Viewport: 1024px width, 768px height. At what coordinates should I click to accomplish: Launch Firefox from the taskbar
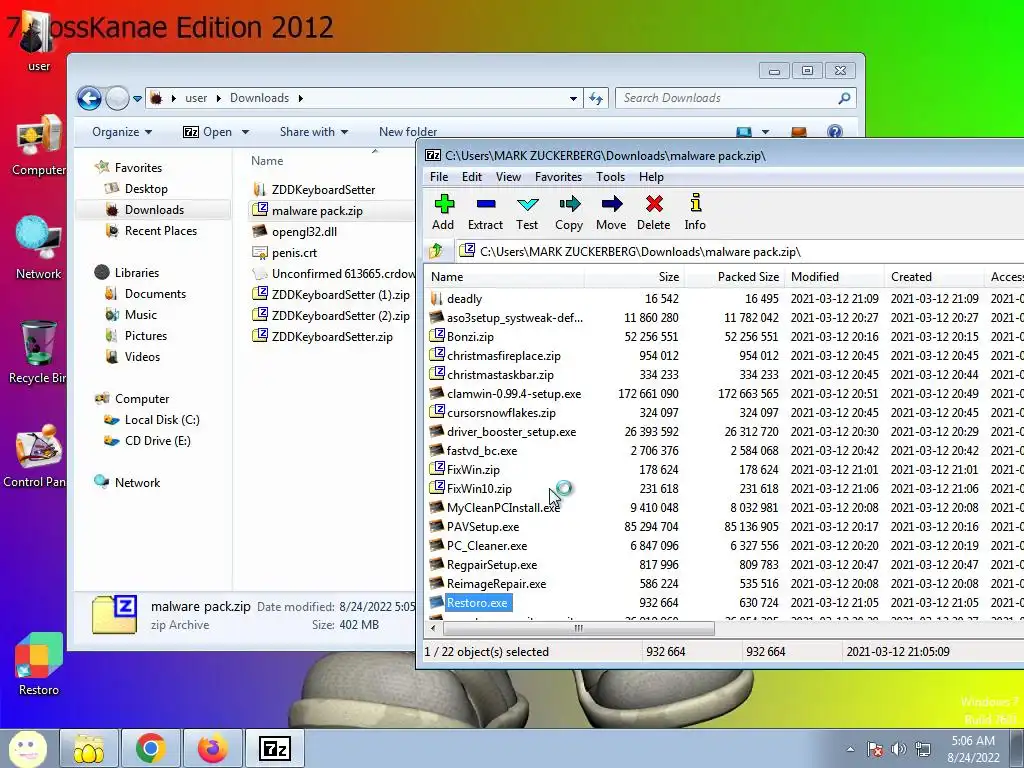click(x=213, y=748)
